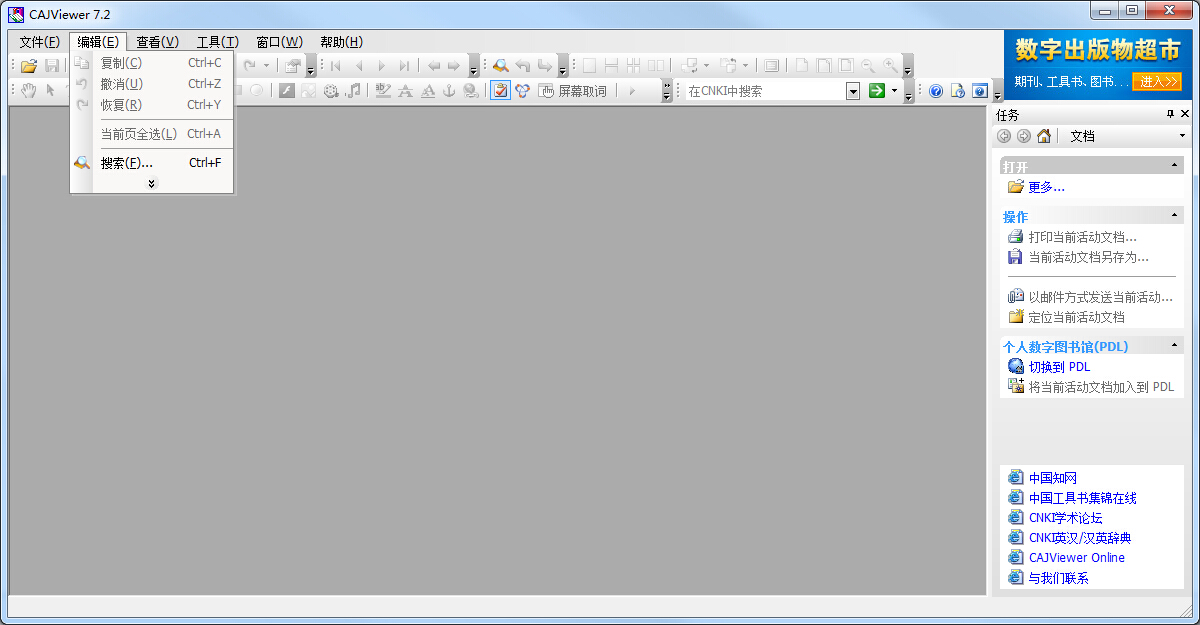Pin the 任务 task pane with pushpin
Image resolution: width=1200 pixels, height=625 pixels.
(1170, 114)
